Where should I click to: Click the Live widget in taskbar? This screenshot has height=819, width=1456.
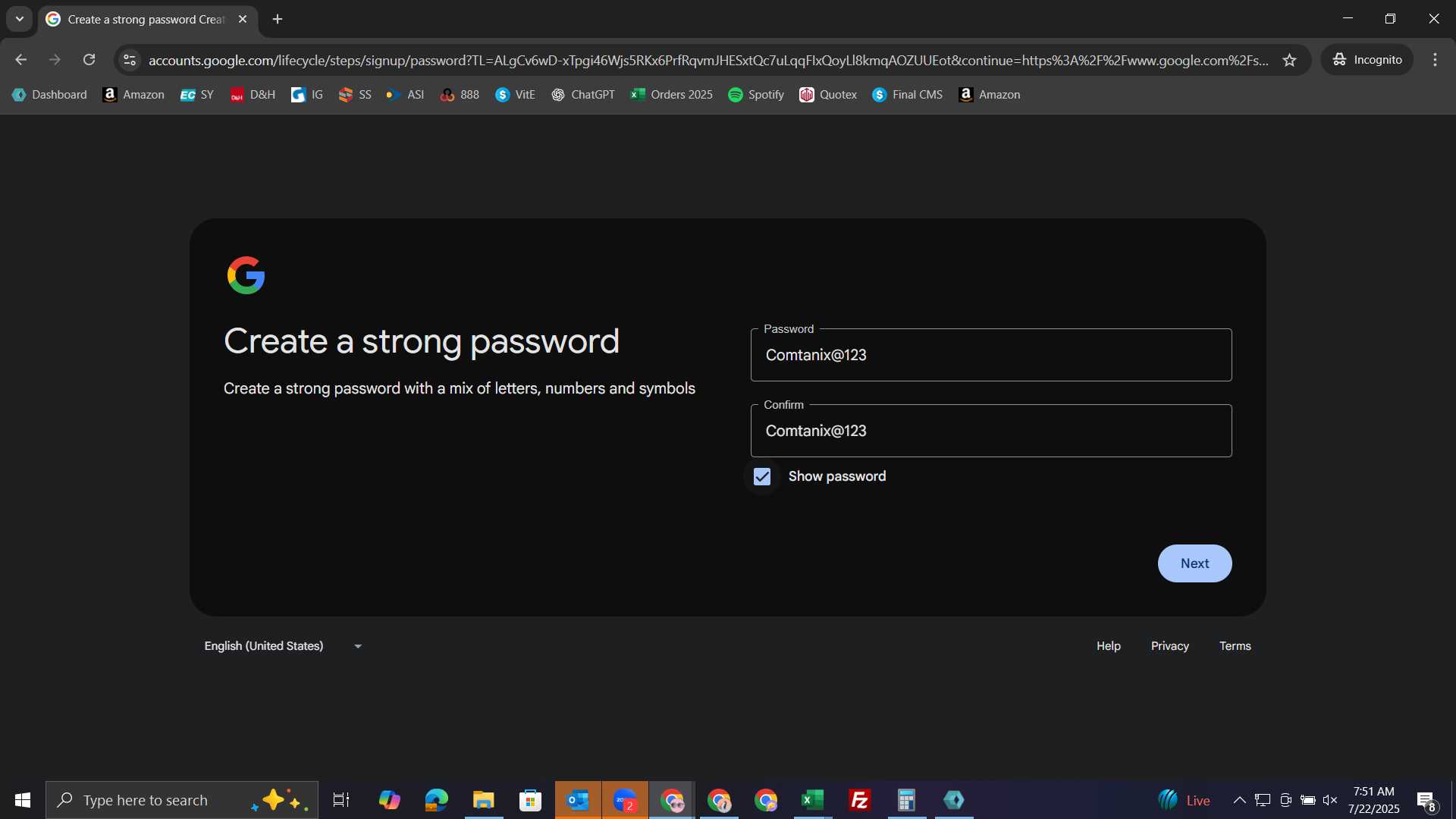click(x=1184, y=800)
